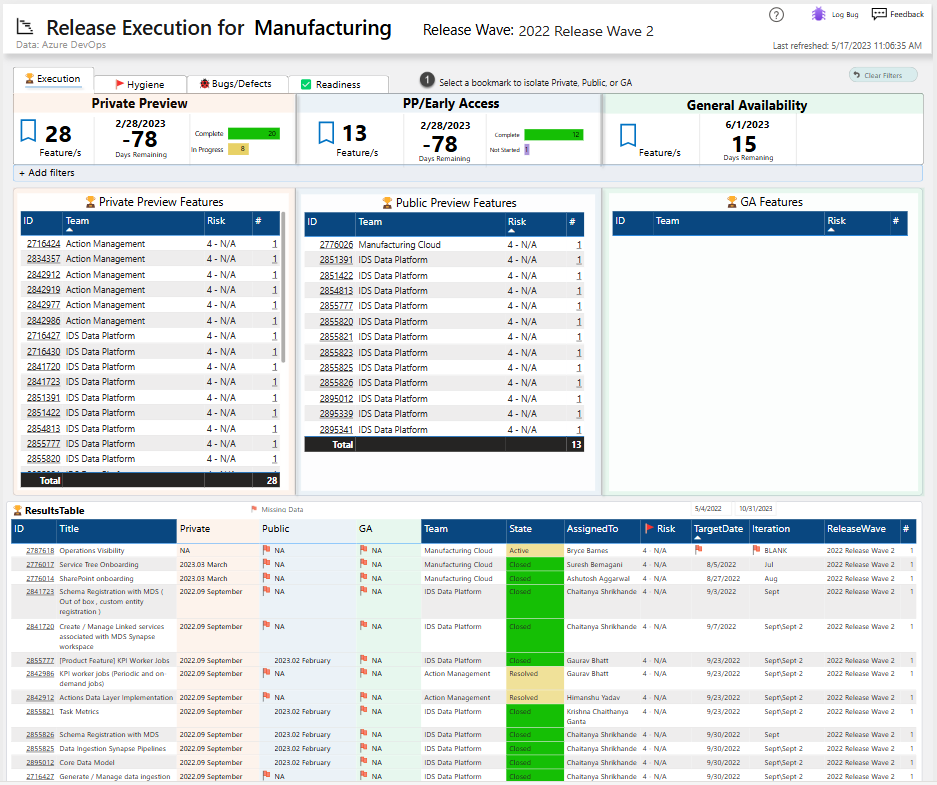The width and height of the screenshot is (937, 785).
Task: Click Private Preview Features table scrollbar
Action: pos(283,287)
